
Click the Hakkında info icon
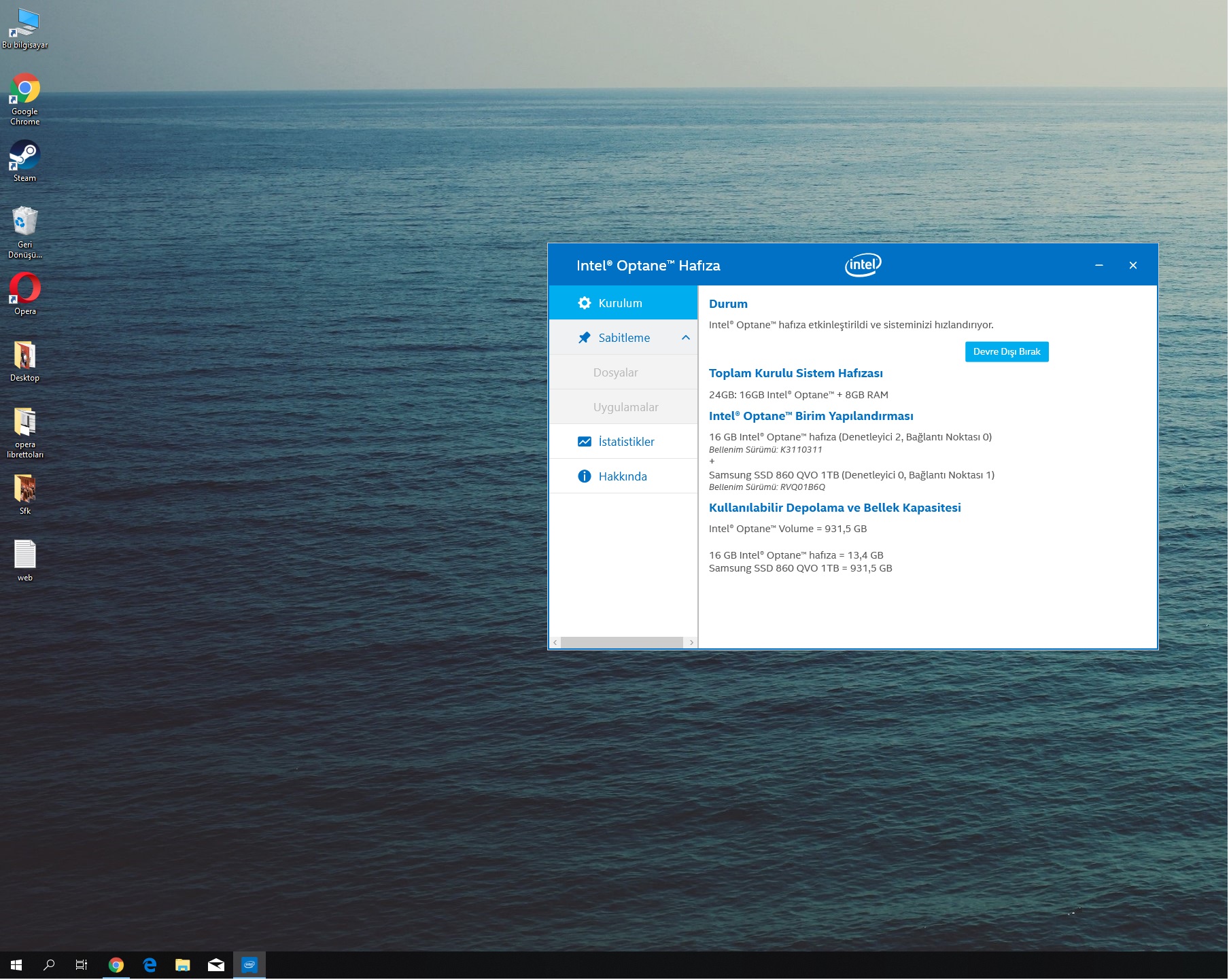[x=585, y=476]
